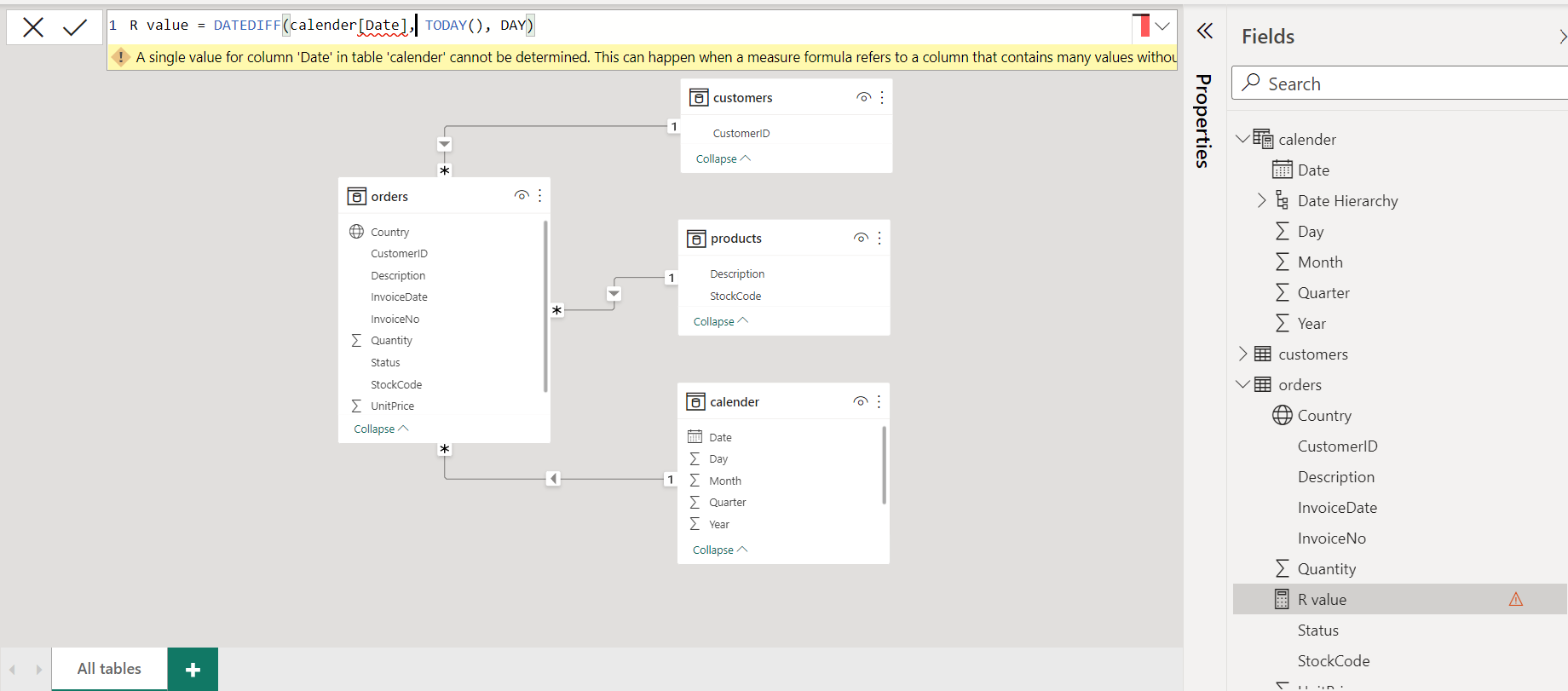1568x691 pixels.
Task: Collapse the products table card
Action: (x=720, y=321)
